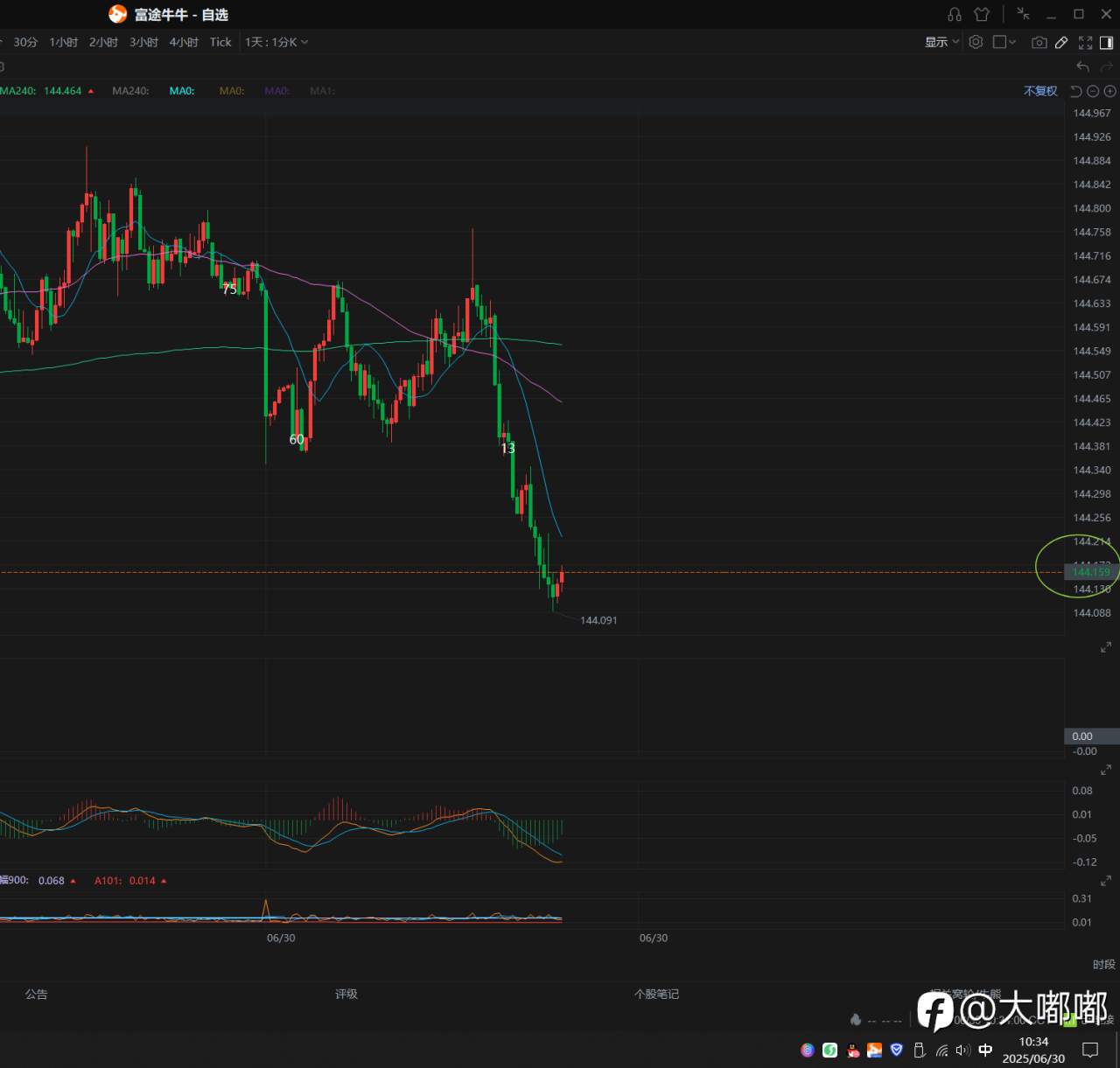Click the cyan MA0: indicator label
The height and width of the screenshot is (1068, 1120).
[182, 91]
